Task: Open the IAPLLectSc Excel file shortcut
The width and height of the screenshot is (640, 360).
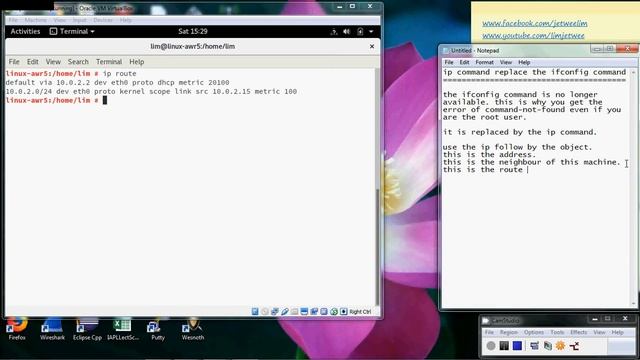Action: coord(122,329)
